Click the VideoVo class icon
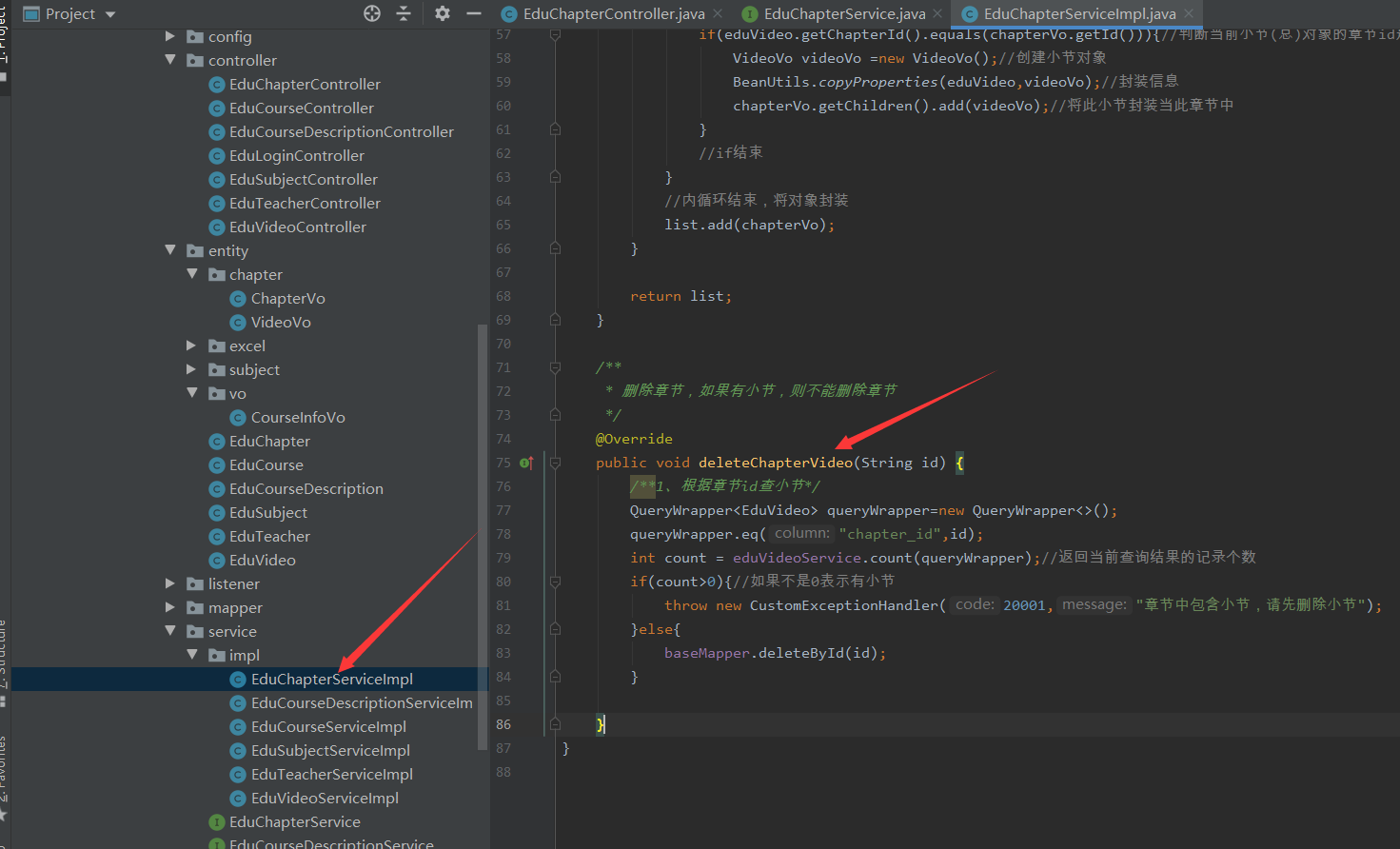This screenshot has height=849, width=1400. point(238,323)
